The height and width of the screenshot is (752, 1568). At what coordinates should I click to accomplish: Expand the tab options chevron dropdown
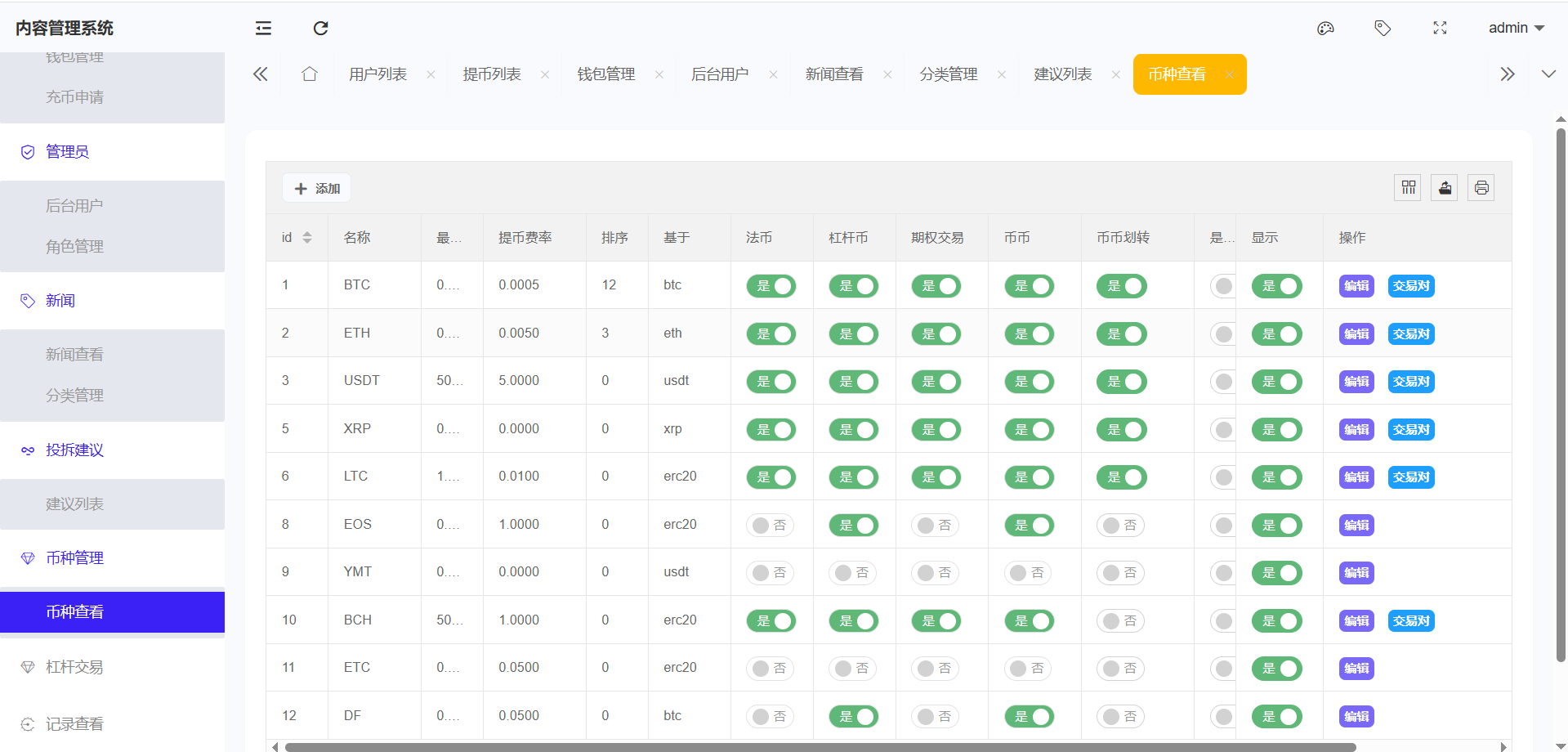tap(1548, 74)
